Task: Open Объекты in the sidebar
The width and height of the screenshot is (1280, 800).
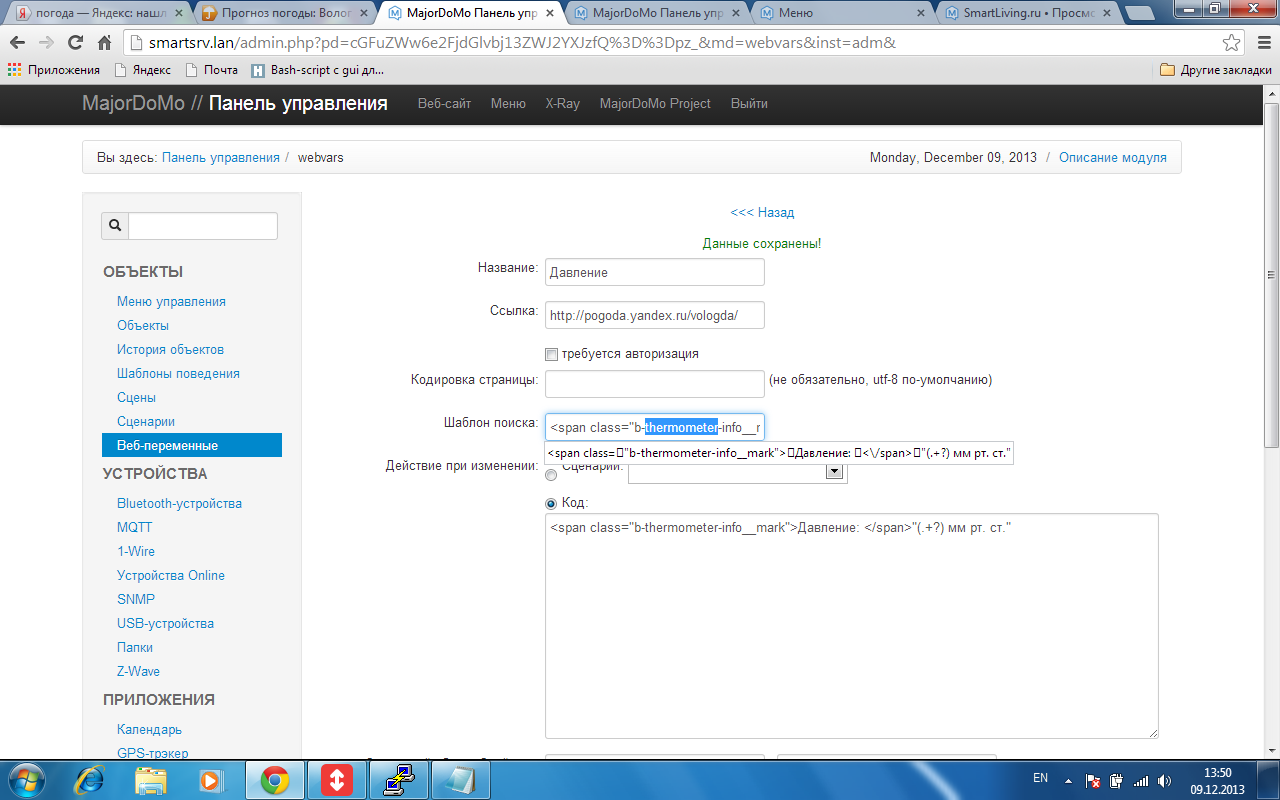Action: pyautogui.click(x=143, y=325)
